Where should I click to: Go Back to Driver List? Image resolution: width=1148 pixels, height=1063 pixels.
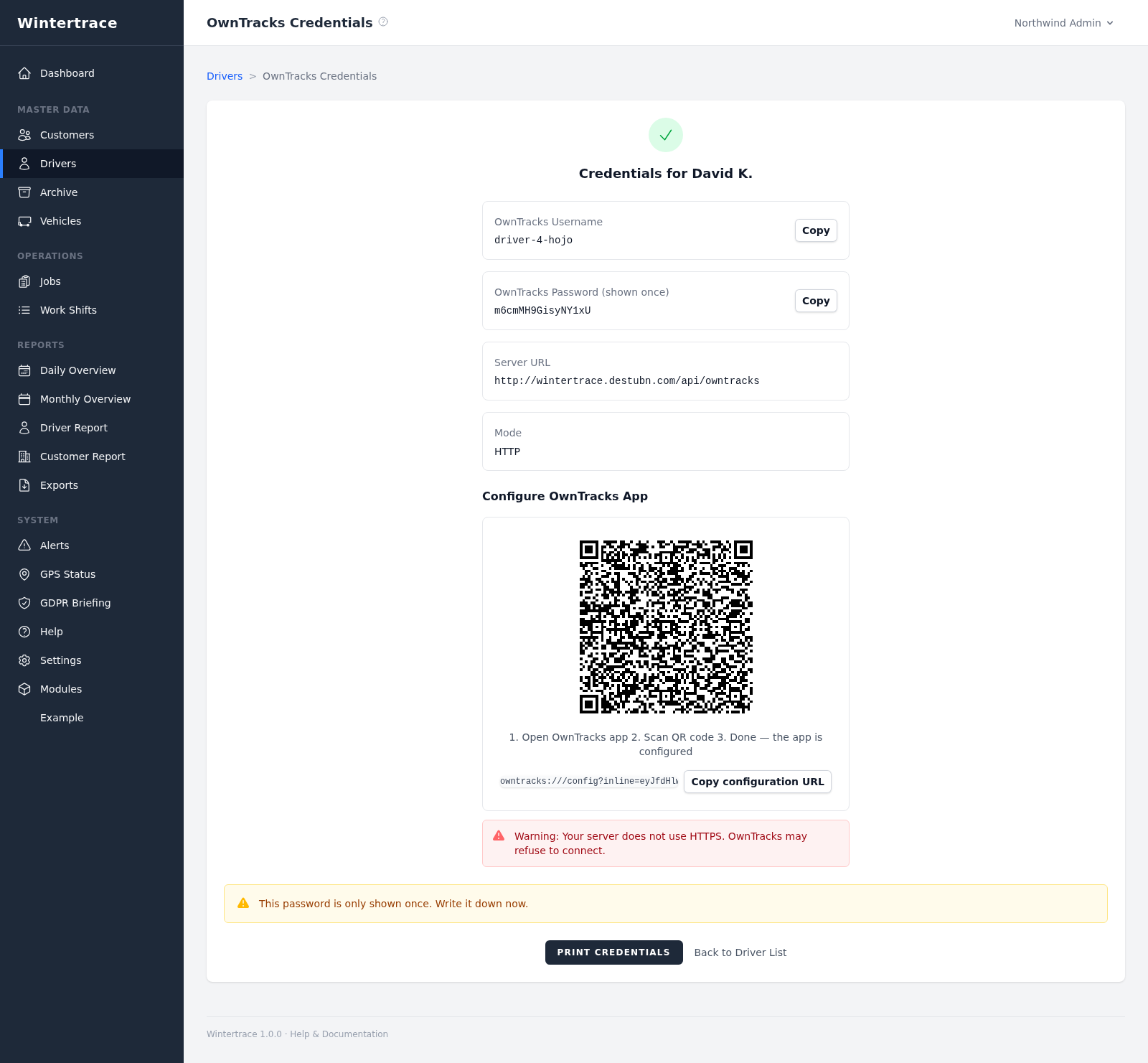pos(740,952)
